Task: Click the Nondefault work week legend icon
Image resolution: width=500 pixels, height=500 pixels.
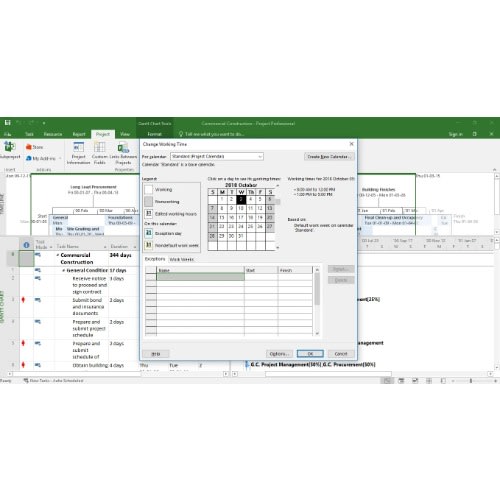Action: click(149, 245)
